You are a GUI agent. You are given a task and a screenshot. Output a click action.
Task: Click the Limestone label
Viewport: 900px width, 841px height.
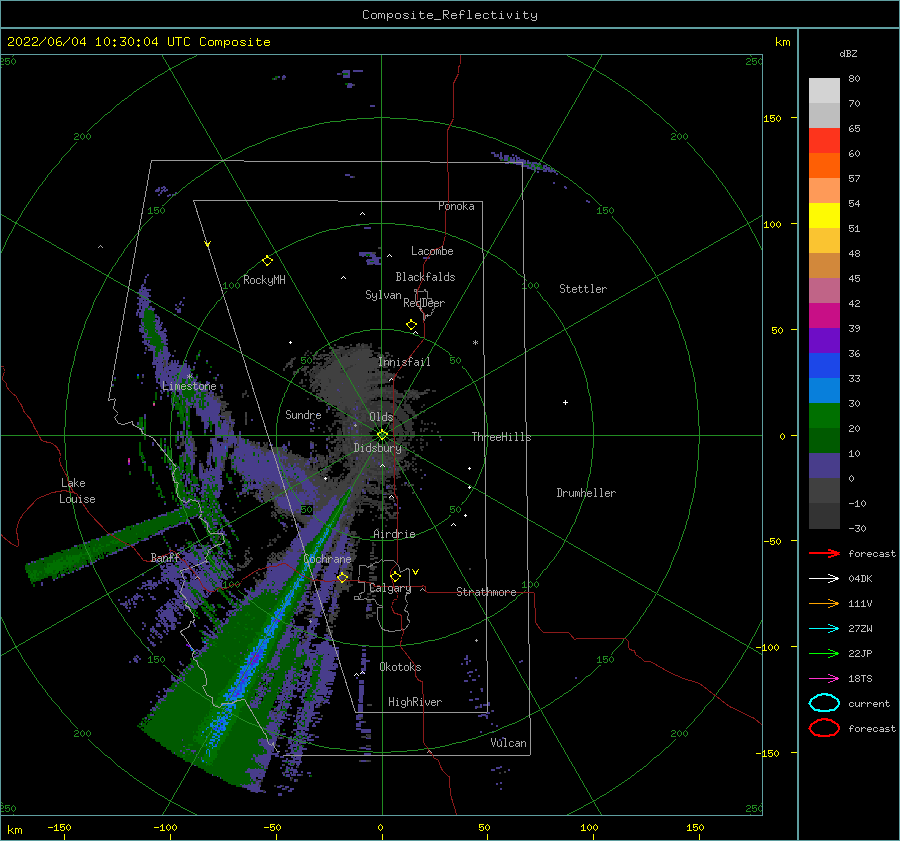189,386
